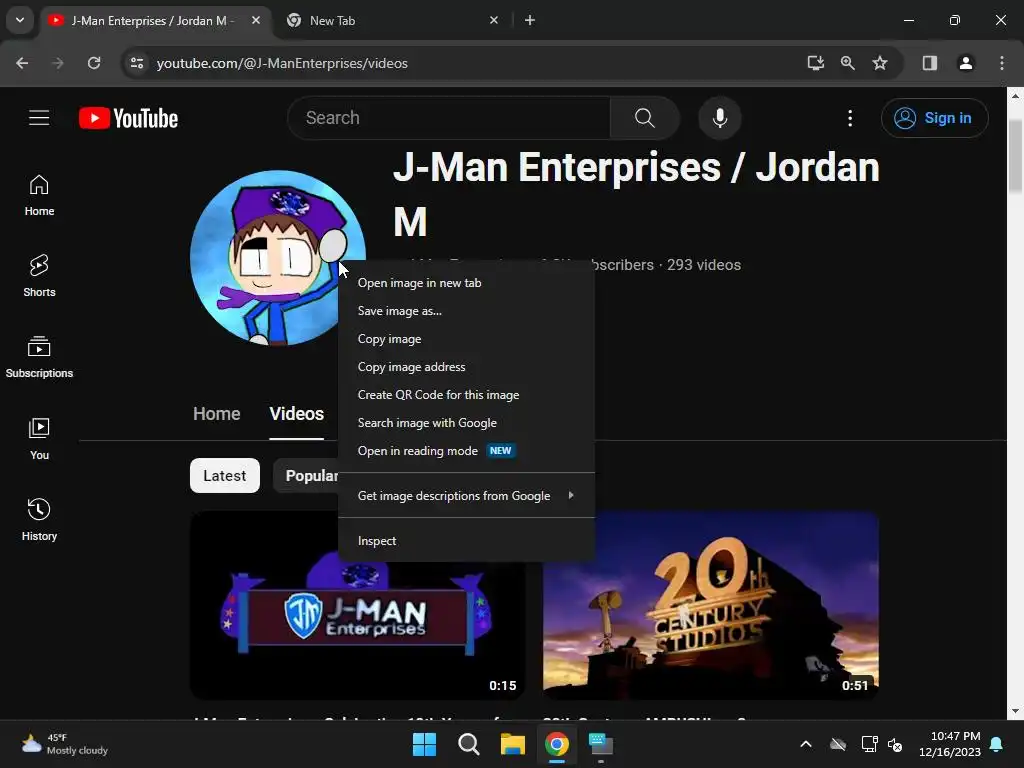Toggle the browser side panel

[929, 63]
